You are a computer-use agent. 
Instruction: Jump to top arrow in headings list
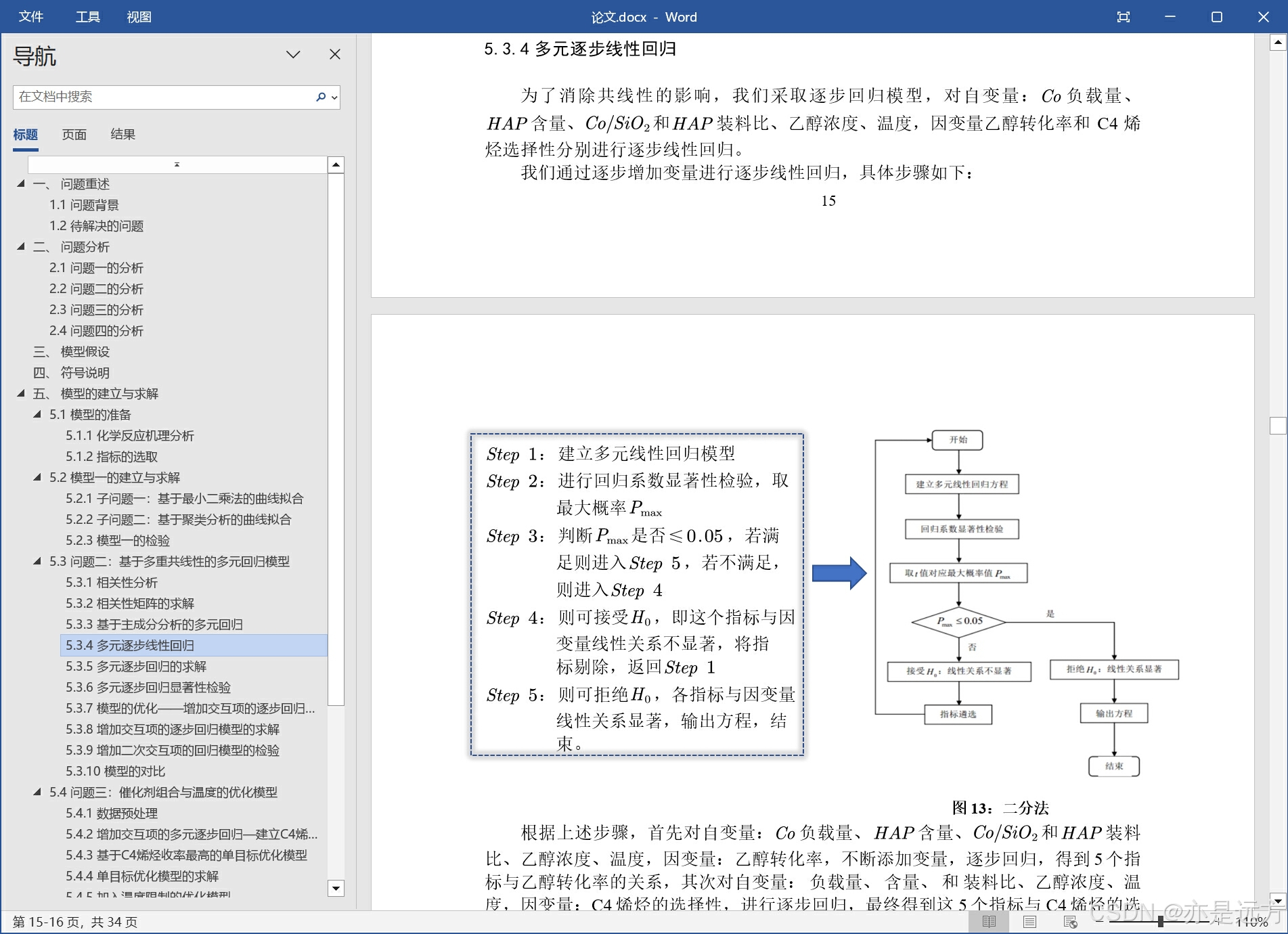pos(177,164)
